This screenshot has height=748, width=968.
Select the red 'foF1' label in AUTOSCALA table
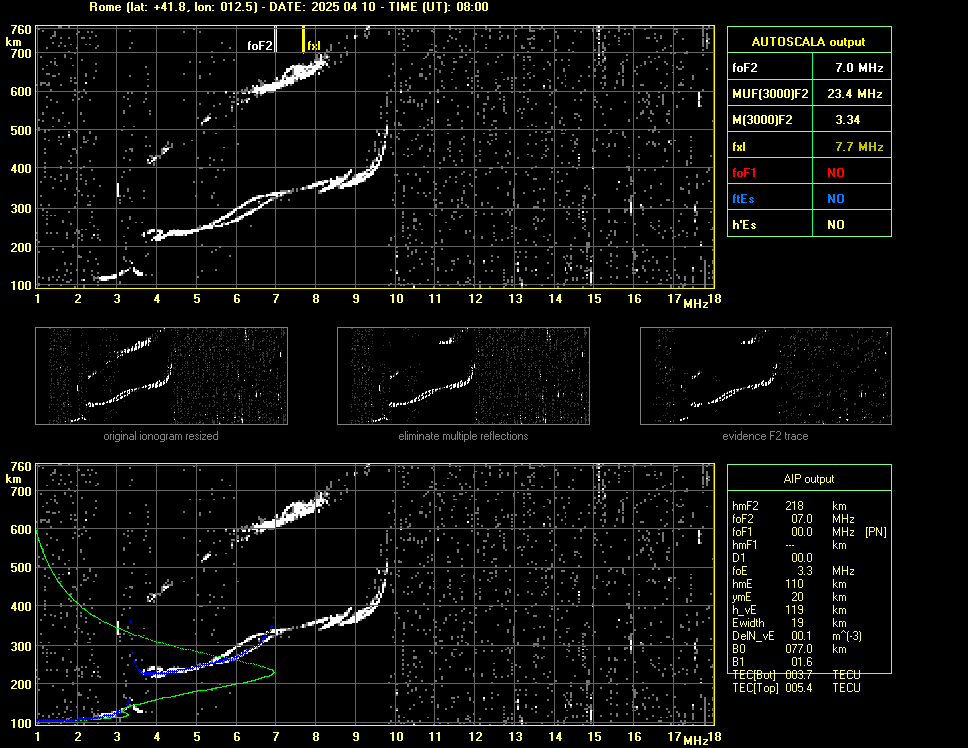coord(745,173)
